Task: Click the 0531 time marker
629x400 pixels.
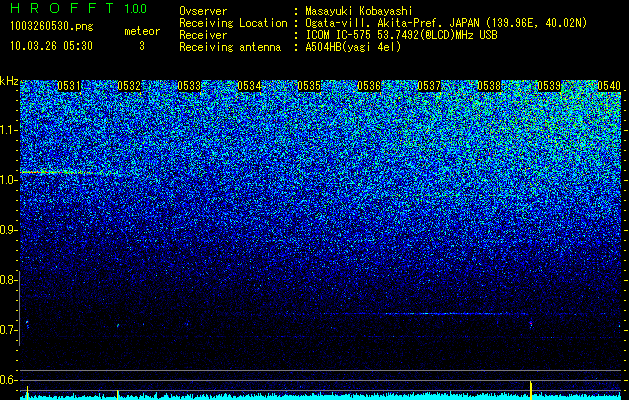Action: pyautogui.click(x=69, y=86)
